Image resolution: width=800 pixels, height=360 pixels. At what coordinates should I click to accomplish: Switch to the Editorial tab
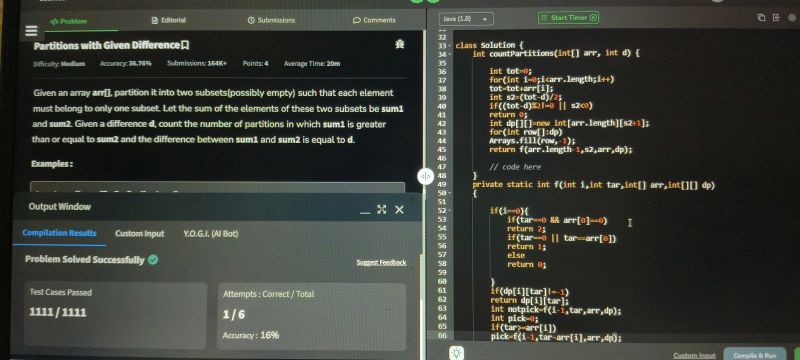169,20
